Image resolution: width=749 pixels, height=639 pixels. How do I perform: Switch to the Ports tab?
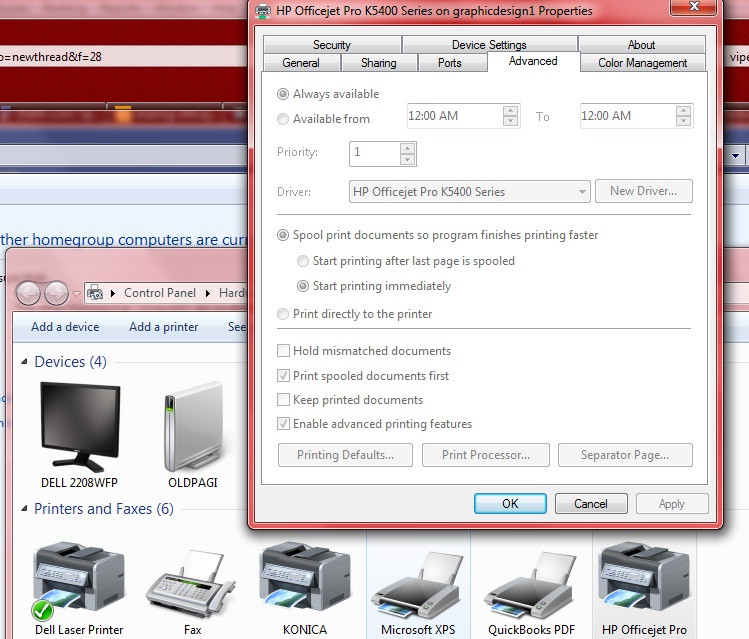(449, 63)
